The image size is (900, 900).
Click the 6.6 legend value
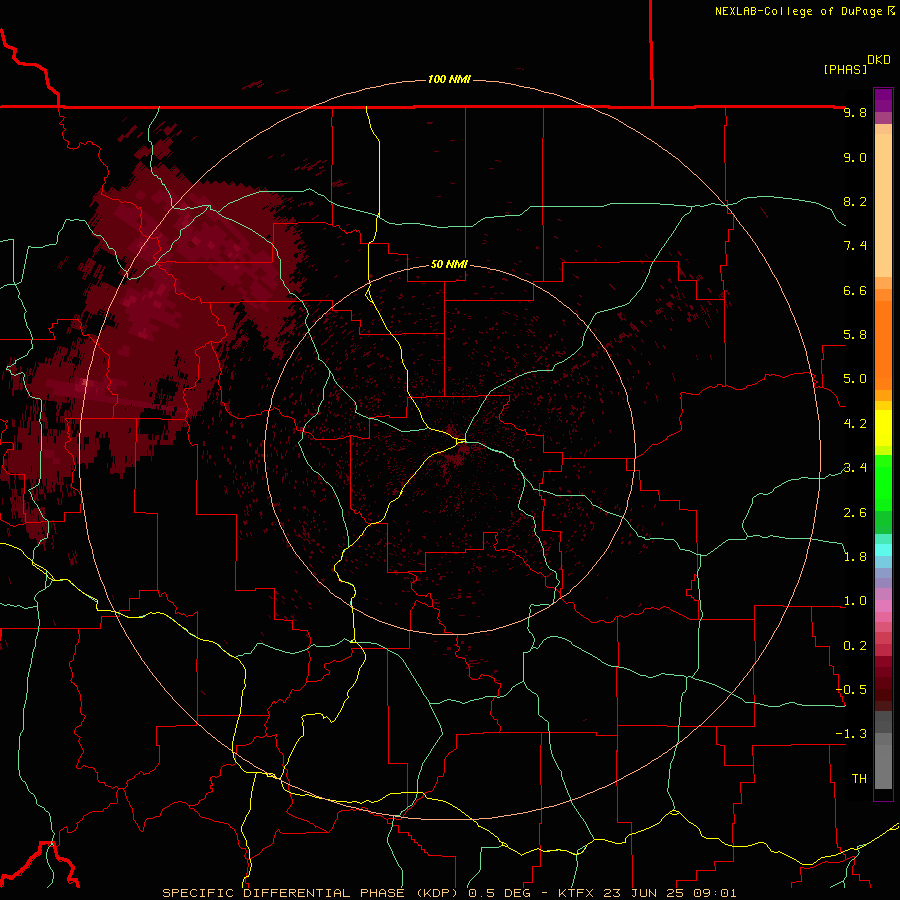(x=855, y=290)
